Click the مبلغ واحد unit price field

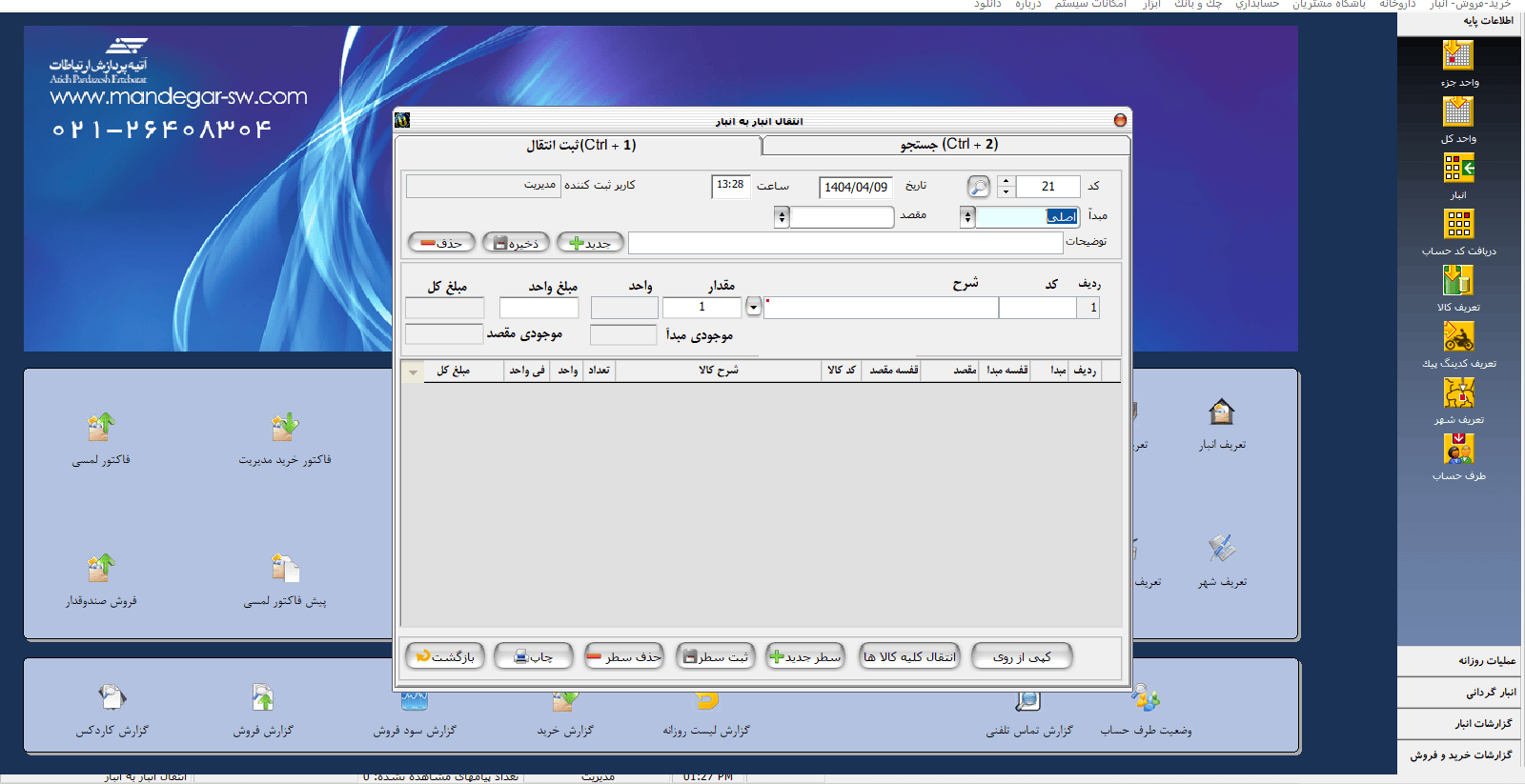click(x=539, y=308)
